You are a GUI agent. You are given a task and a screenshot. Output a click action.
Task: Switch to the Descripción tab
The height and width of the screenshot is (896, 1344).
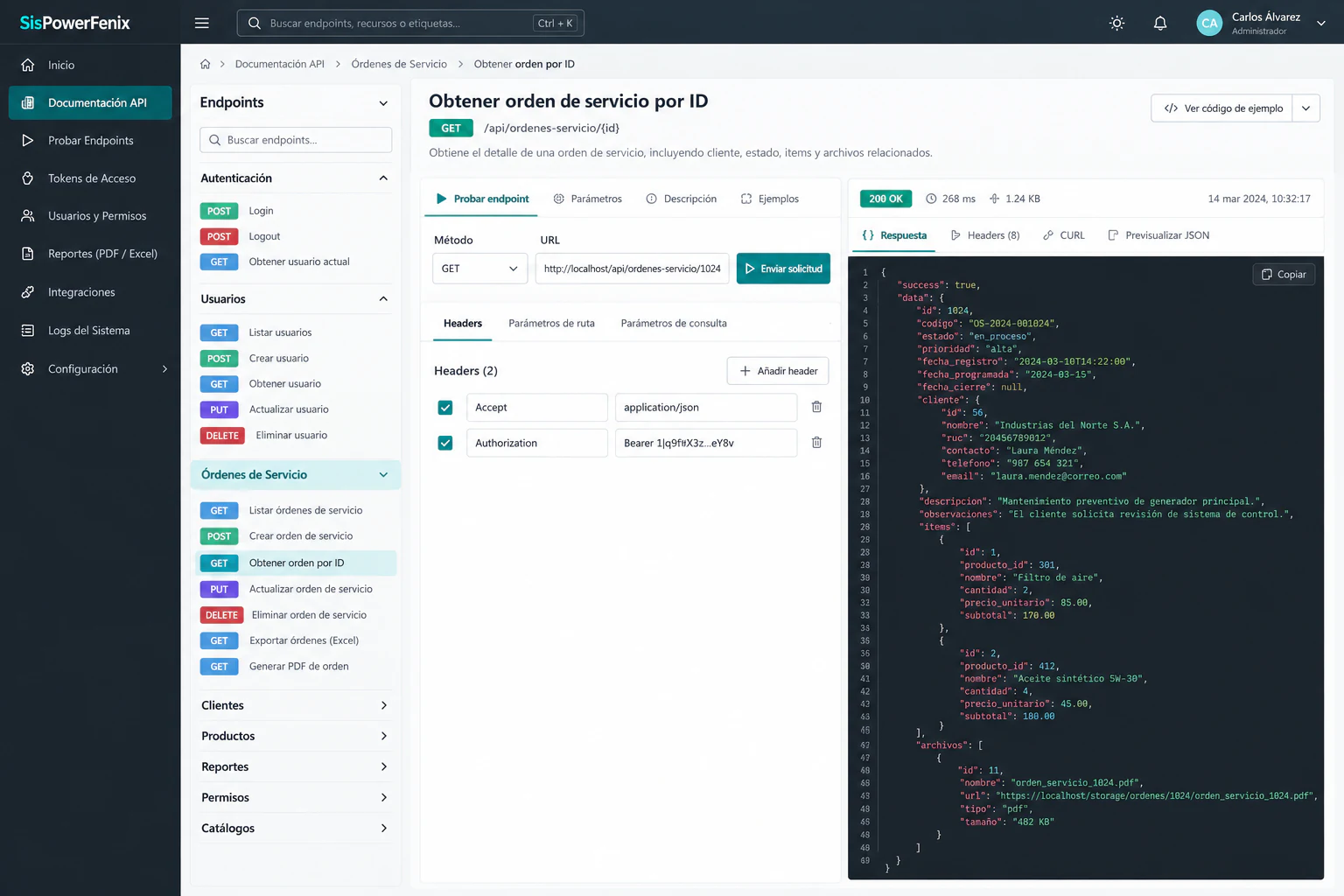[x=682, y=199]
